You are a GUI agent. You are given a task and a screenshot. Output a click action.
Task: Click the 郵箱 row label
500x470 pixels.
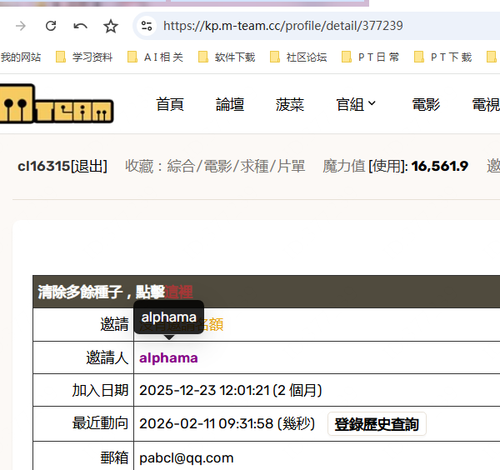[x=114, y=458]
